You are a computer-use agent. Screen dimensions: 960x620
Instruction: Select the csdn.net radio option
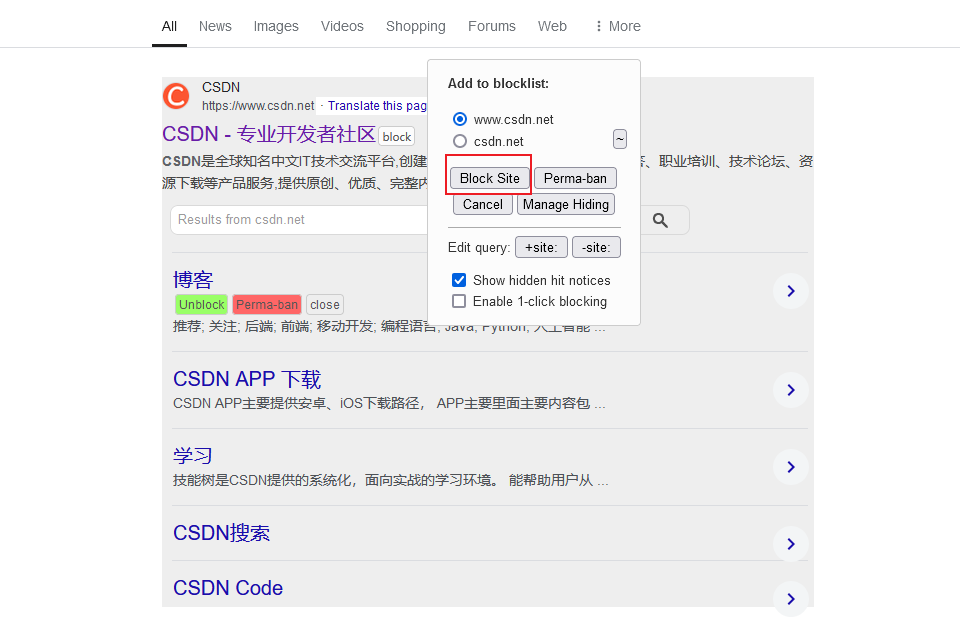[460, 141]
